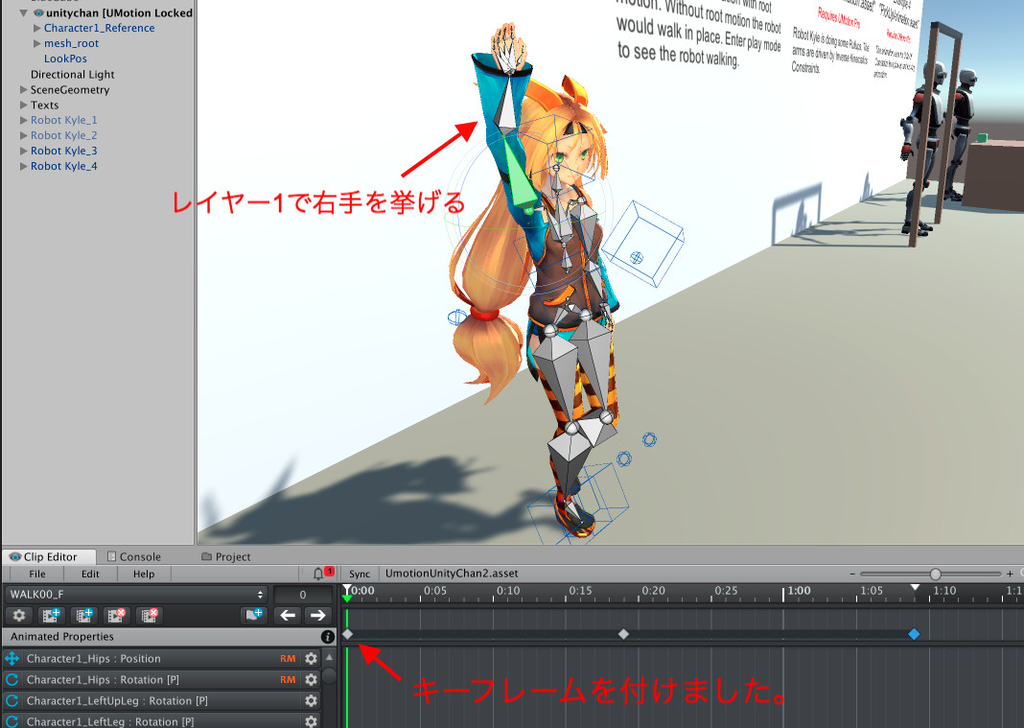
Task: Click the unitychan eye icon in hierarchy
Action: pyautogui.click(x=39, y=12)
